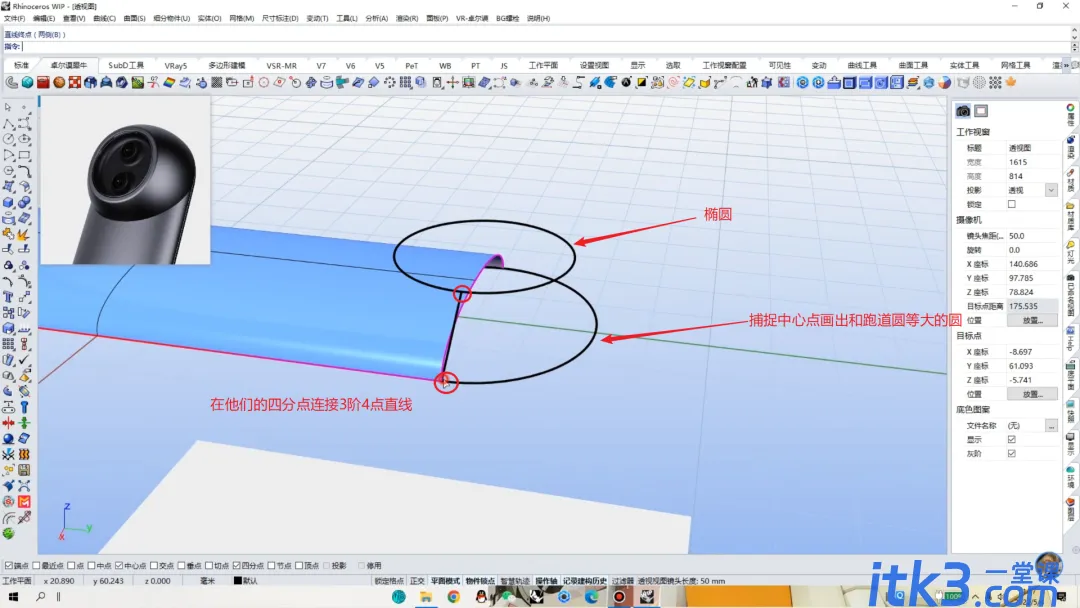The height and width of the screenshot is (608, 1080).
Task: Click the 标题 value 透视图 field
Action: click(1032, 148)
